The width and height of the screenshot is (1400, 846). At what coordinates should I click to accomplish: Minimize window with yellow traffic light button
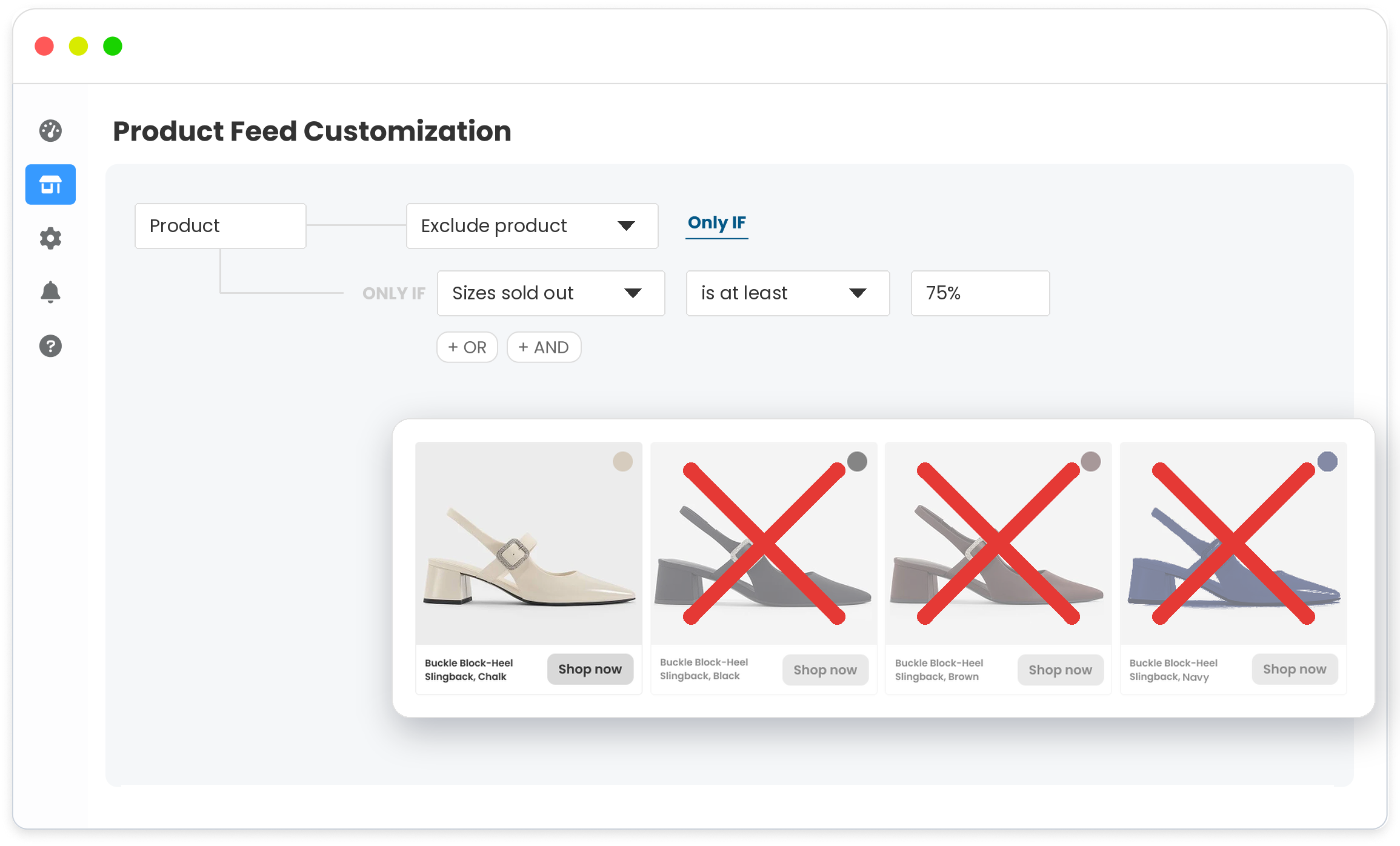[x=78, y=46]
